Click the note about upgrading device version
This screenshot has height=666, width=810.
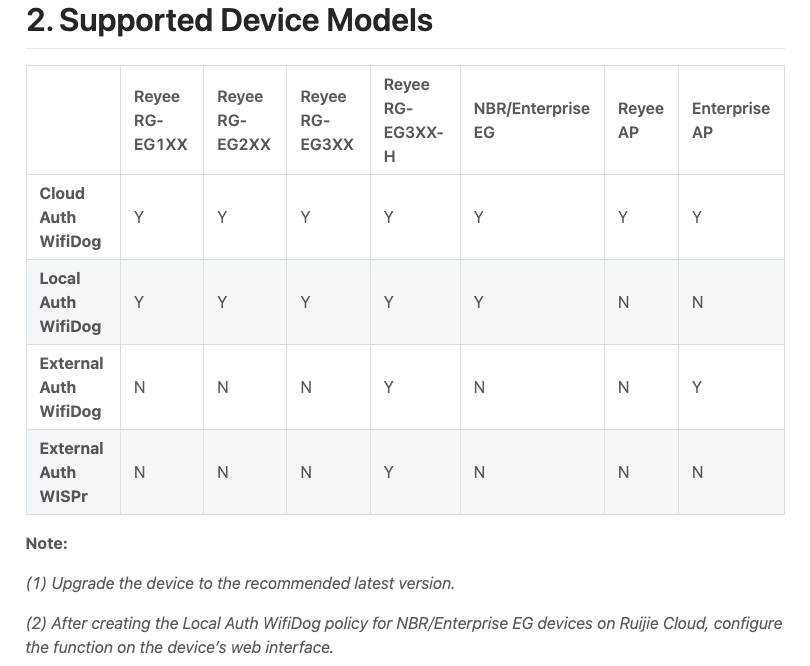240,583
